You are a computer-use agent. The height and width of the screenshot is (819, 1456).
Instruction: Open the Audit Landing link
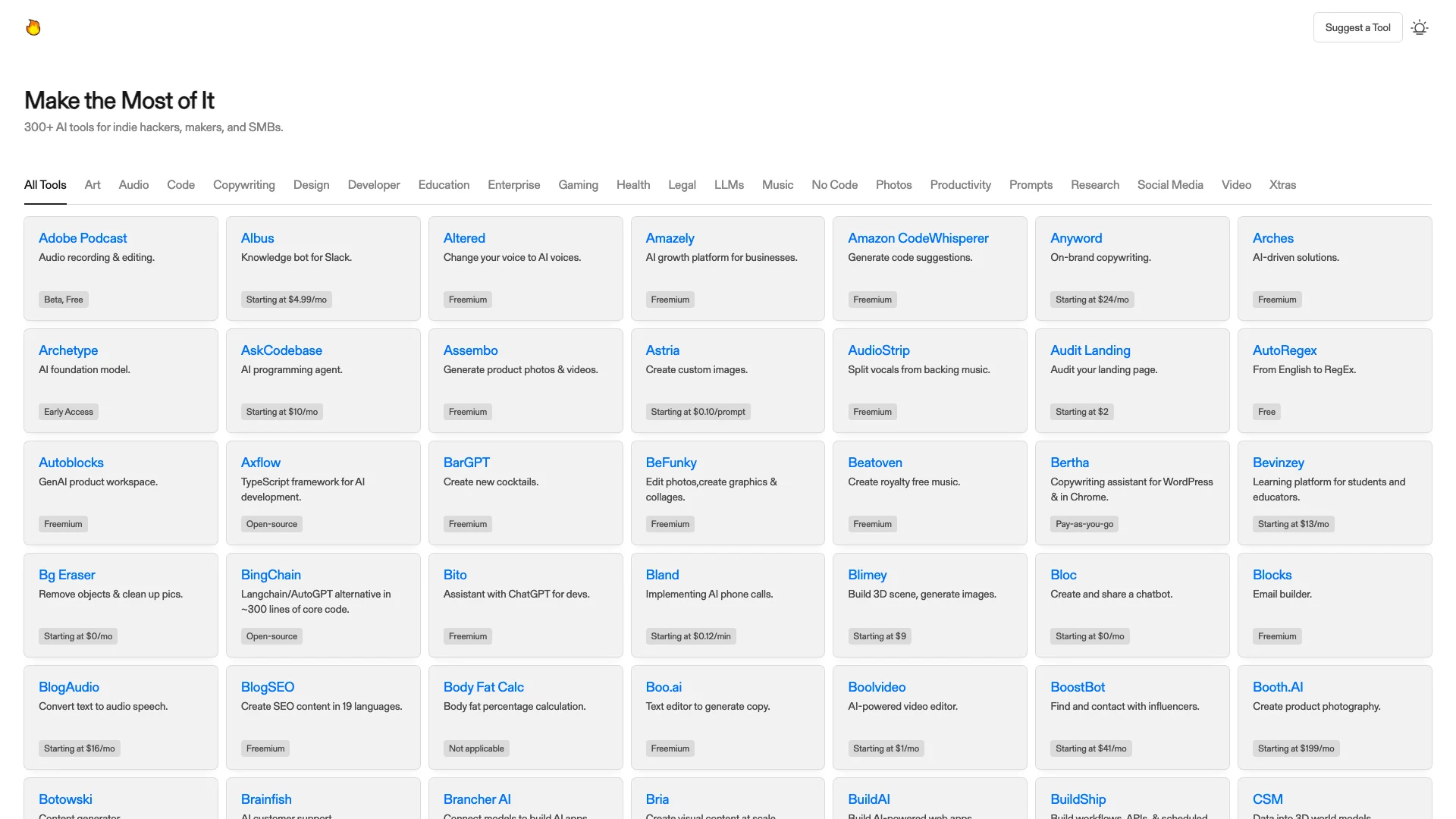coord(1090,350)
